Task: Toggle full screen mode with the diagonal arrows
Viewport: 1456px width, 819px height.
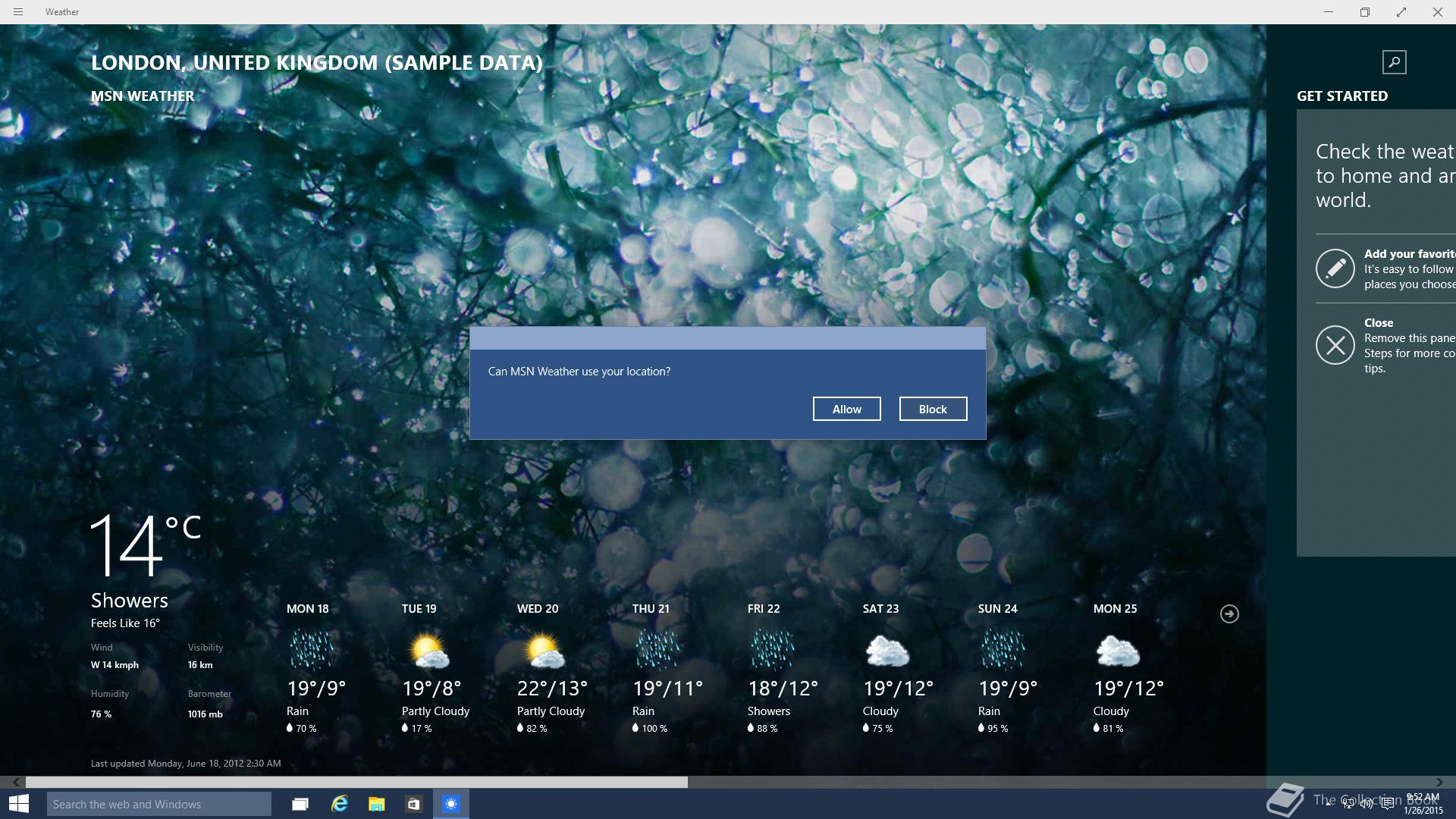Action: pos(1401,12)
